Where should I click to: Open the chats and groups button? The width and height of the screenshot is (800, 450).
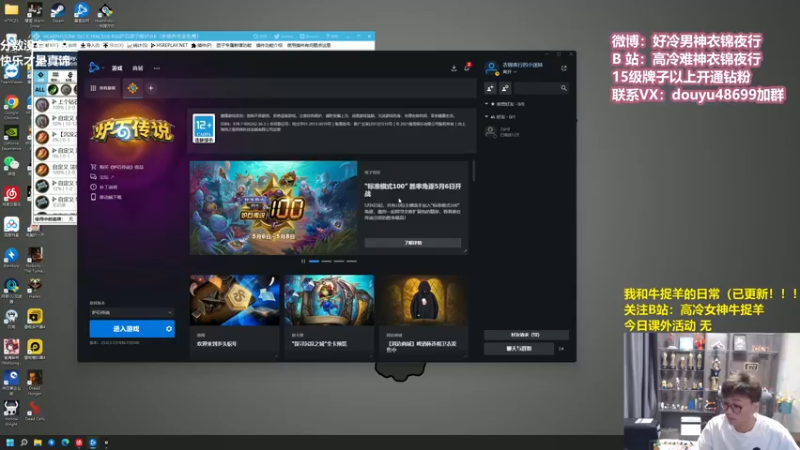click(519, 348)
